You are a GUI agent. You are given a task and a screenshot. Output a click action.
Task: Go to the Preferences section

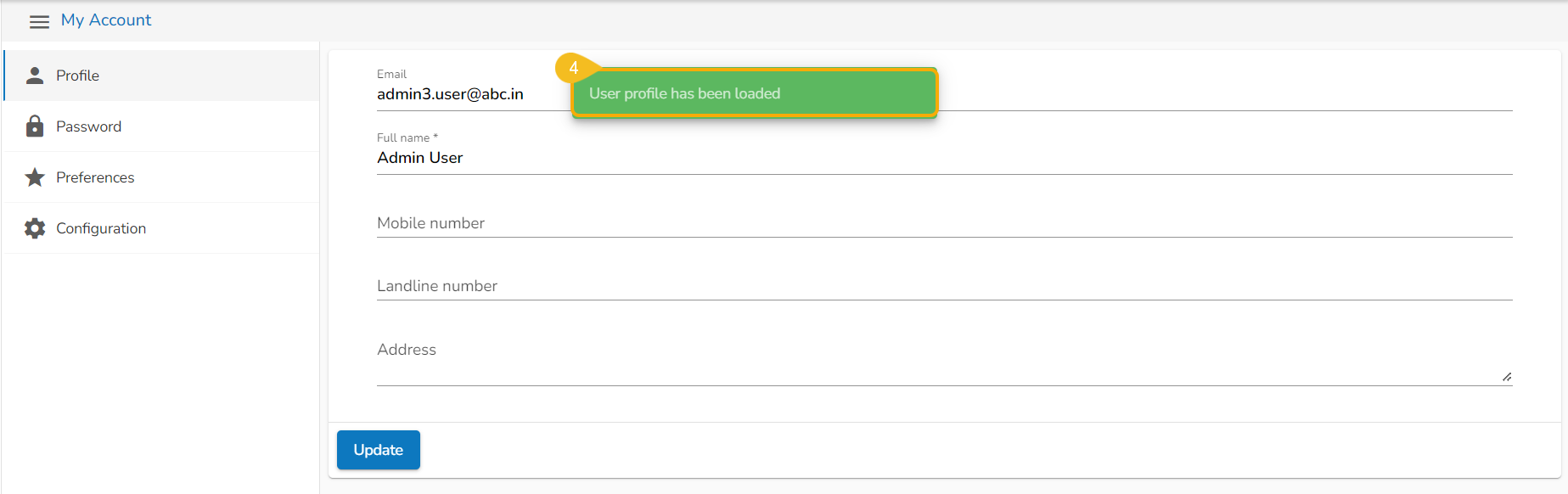coord(95,177)
